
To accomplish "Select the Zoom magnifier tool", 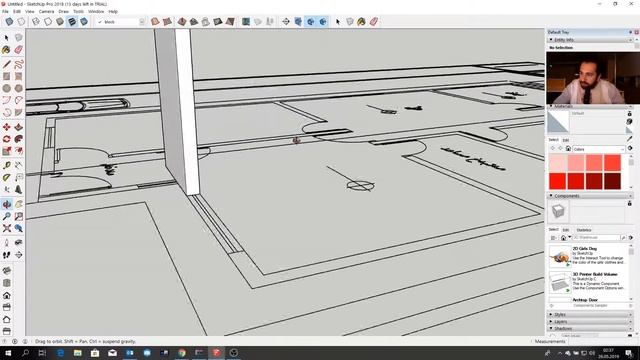I will [7, 216].
